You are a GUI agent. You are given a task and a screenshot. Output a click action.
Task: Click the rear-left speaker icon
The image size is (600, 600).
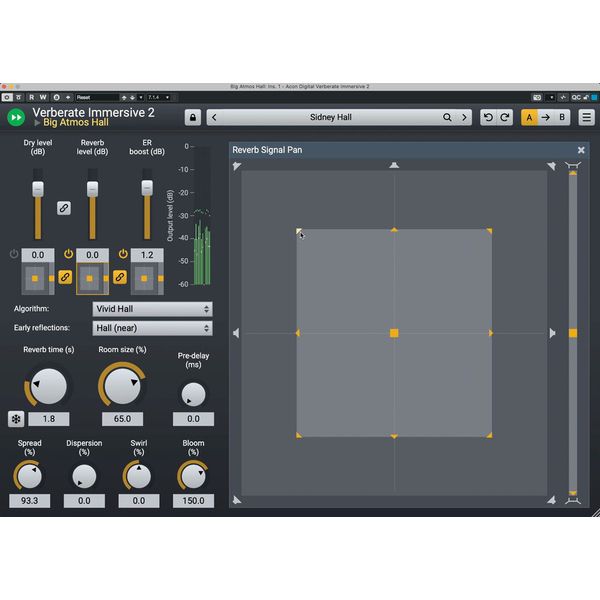(237, 500)
